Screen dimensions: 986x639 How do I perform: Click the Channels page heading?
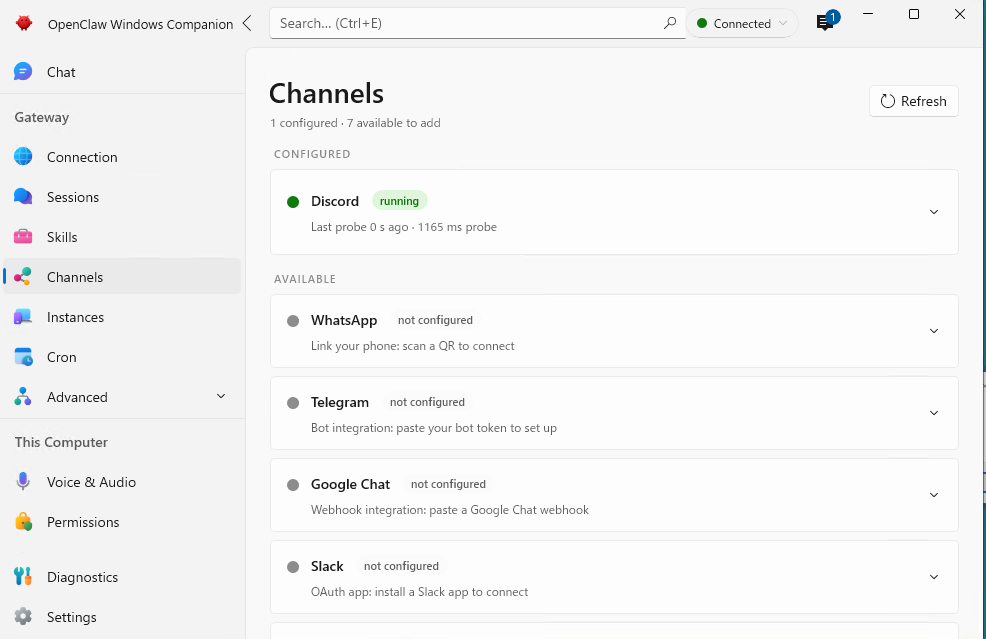pos(326,93)
